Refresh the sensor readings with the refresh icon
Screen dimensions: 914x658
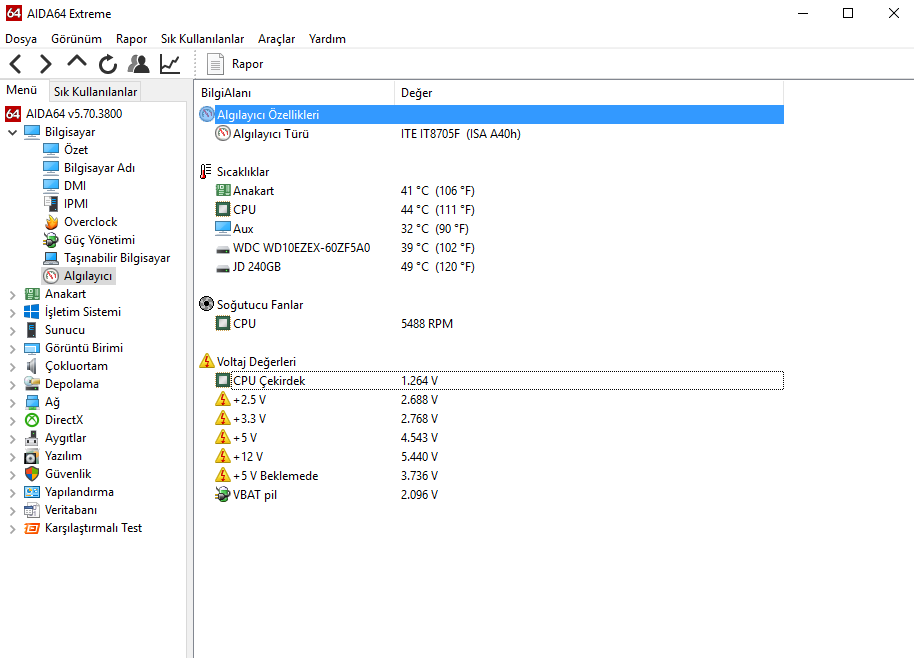pos(108,64)
